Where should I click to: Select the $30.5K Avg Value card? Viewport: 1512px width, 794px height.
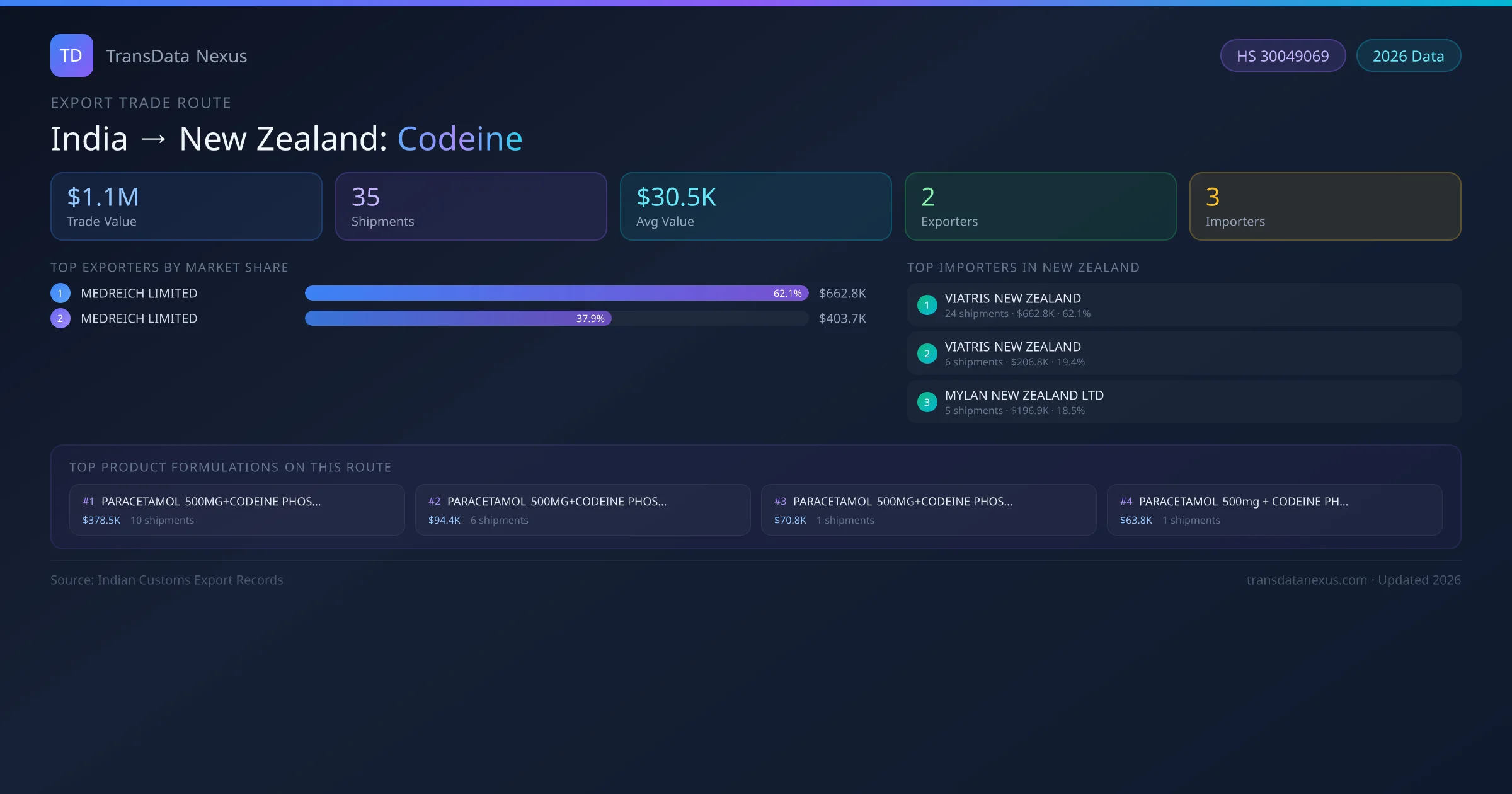755,207
